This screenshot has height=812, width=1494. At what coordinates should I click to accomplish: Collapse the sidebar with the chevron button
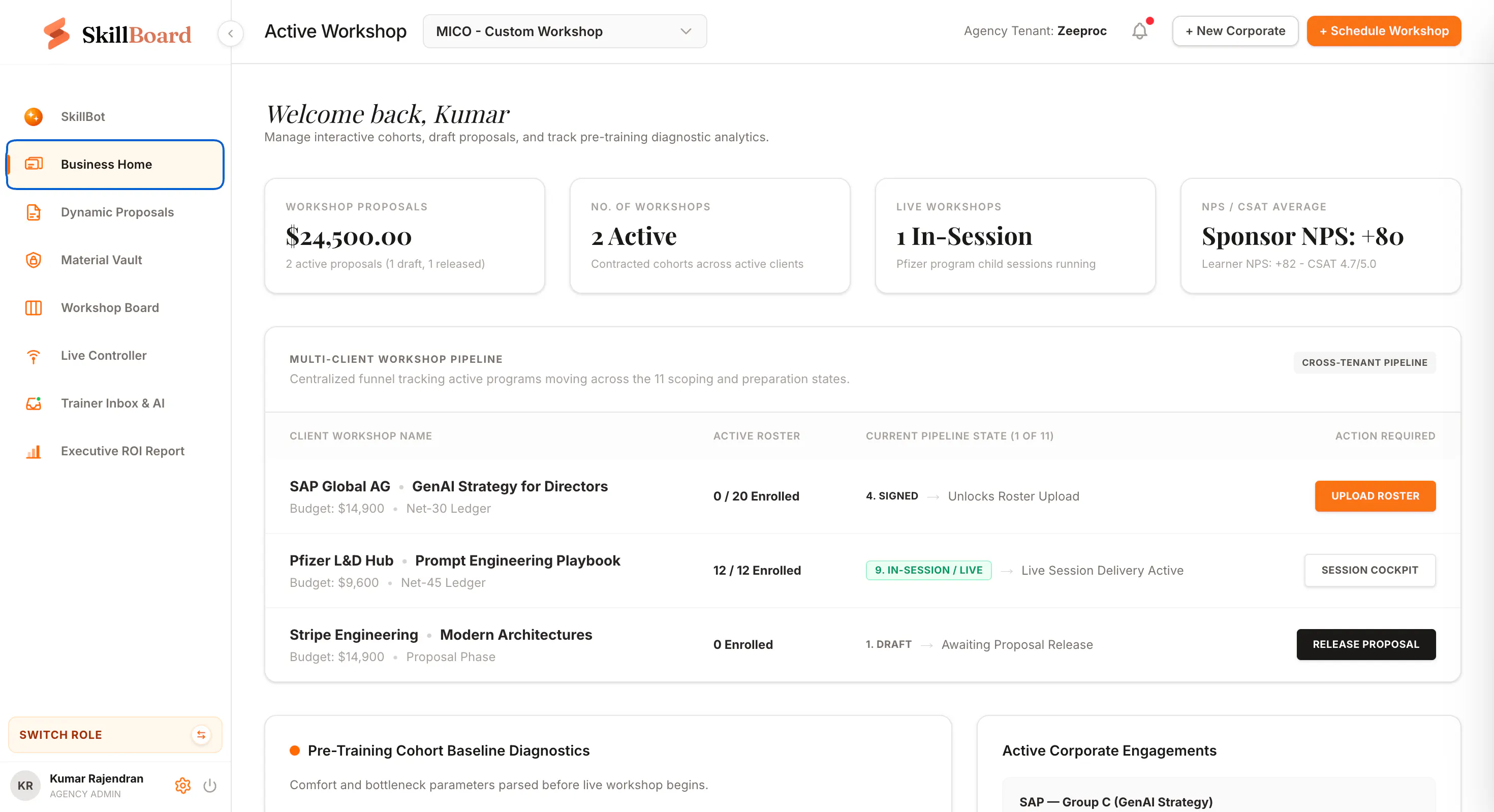coord(230,33)
